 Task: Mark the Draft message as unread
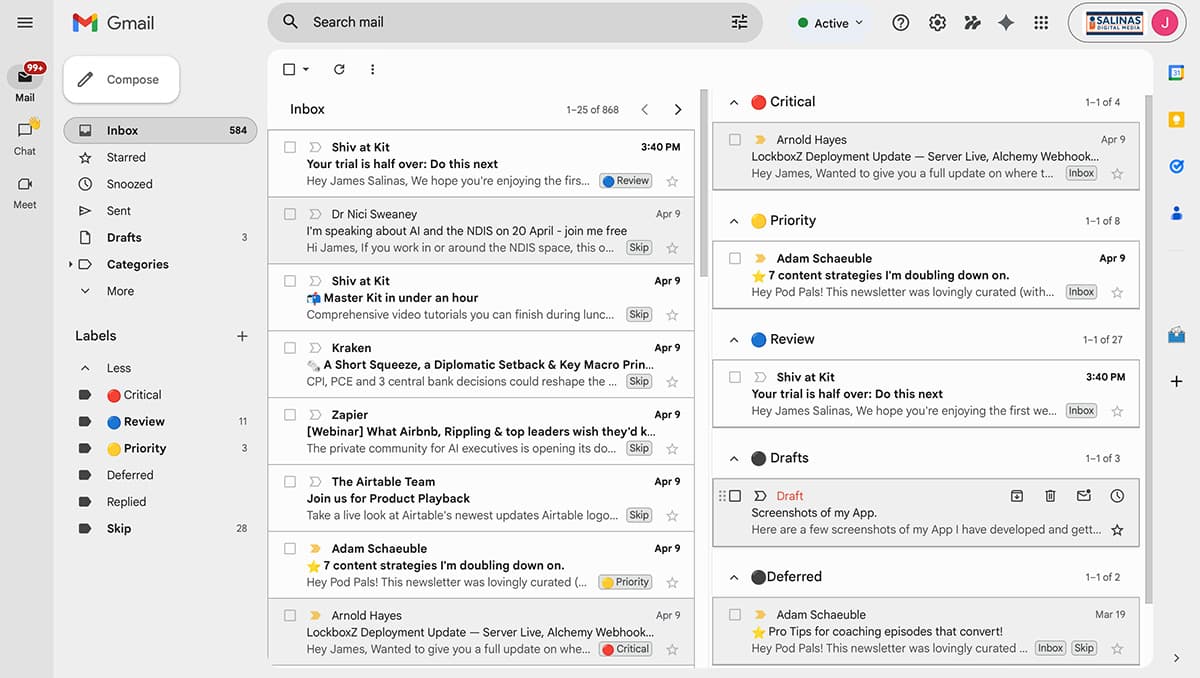coord(1083,496)
